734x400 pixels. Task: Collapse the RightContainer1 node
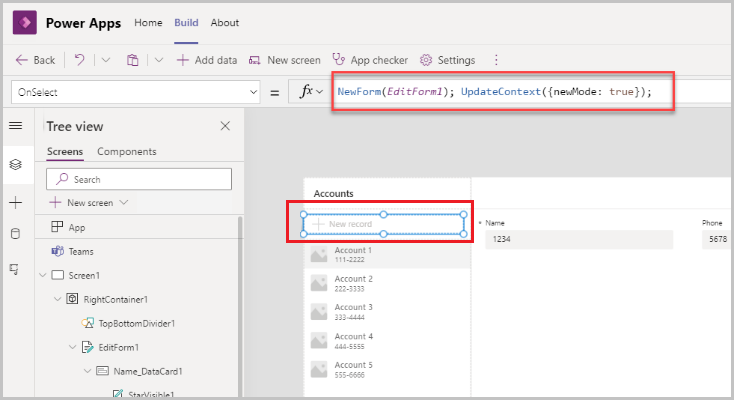tap(58, 299)
